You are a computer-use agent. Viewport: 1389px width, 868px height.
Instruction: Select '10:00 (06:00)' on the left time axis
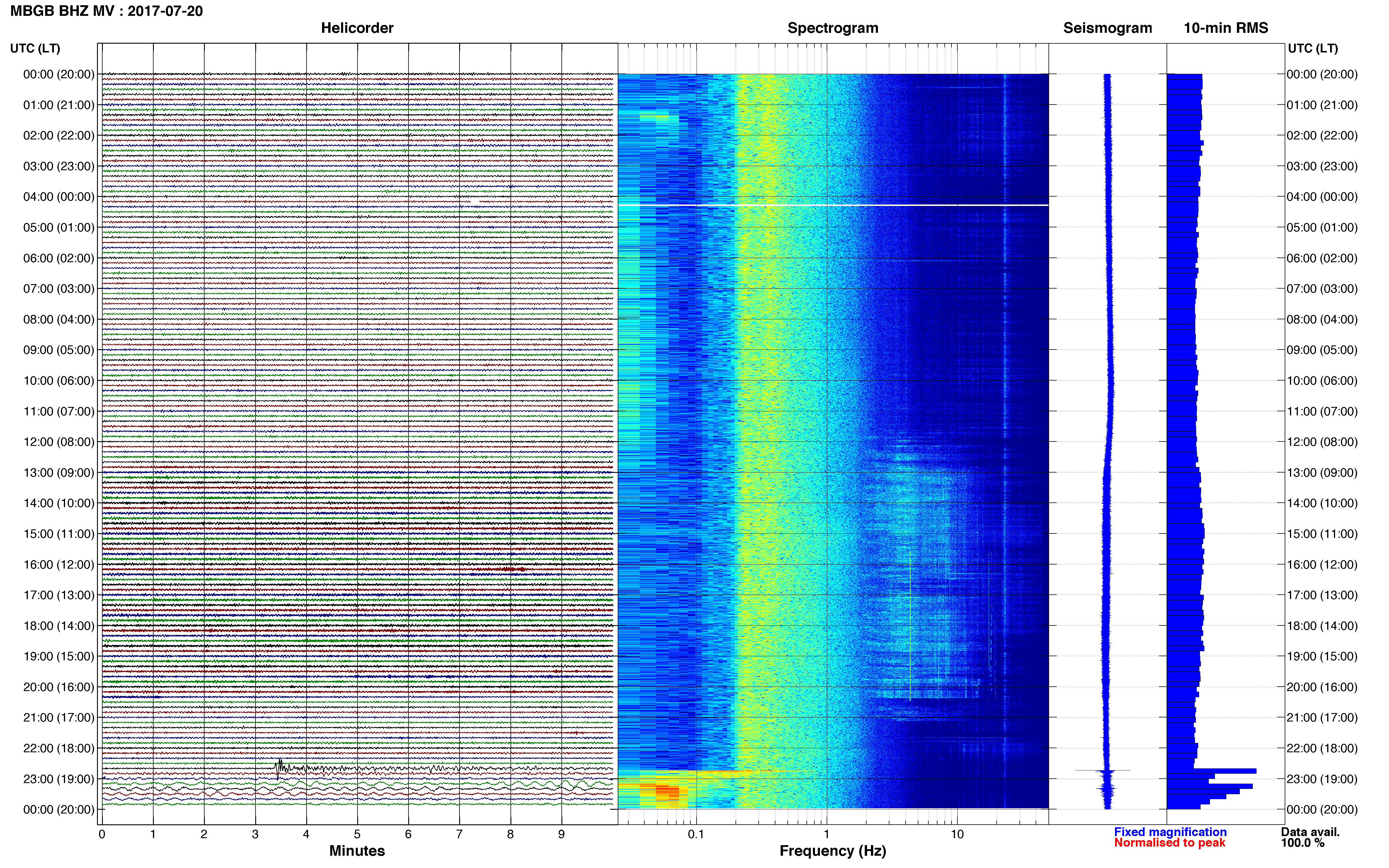click(x=59, y=381)
